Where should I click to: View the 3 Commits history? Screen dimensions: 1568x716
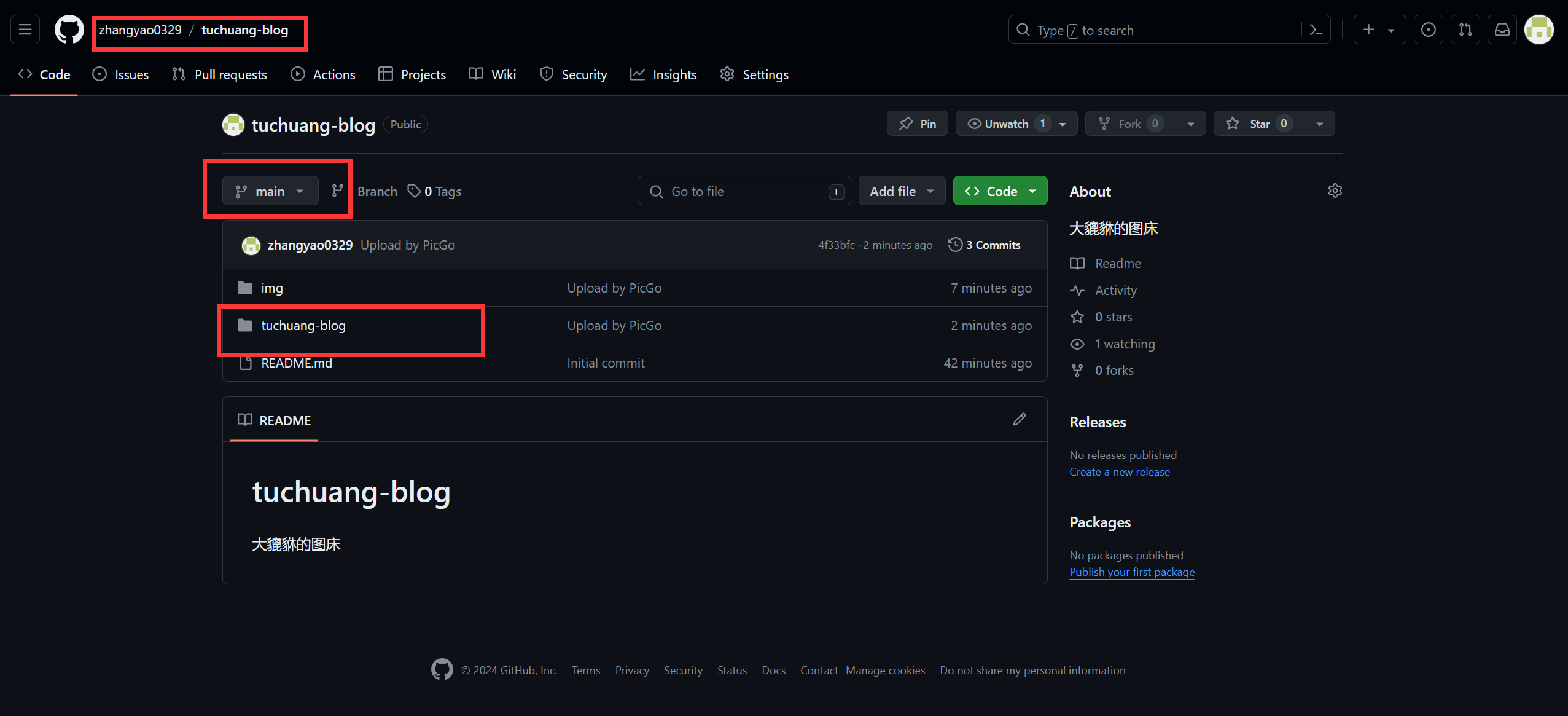point(985,245)
